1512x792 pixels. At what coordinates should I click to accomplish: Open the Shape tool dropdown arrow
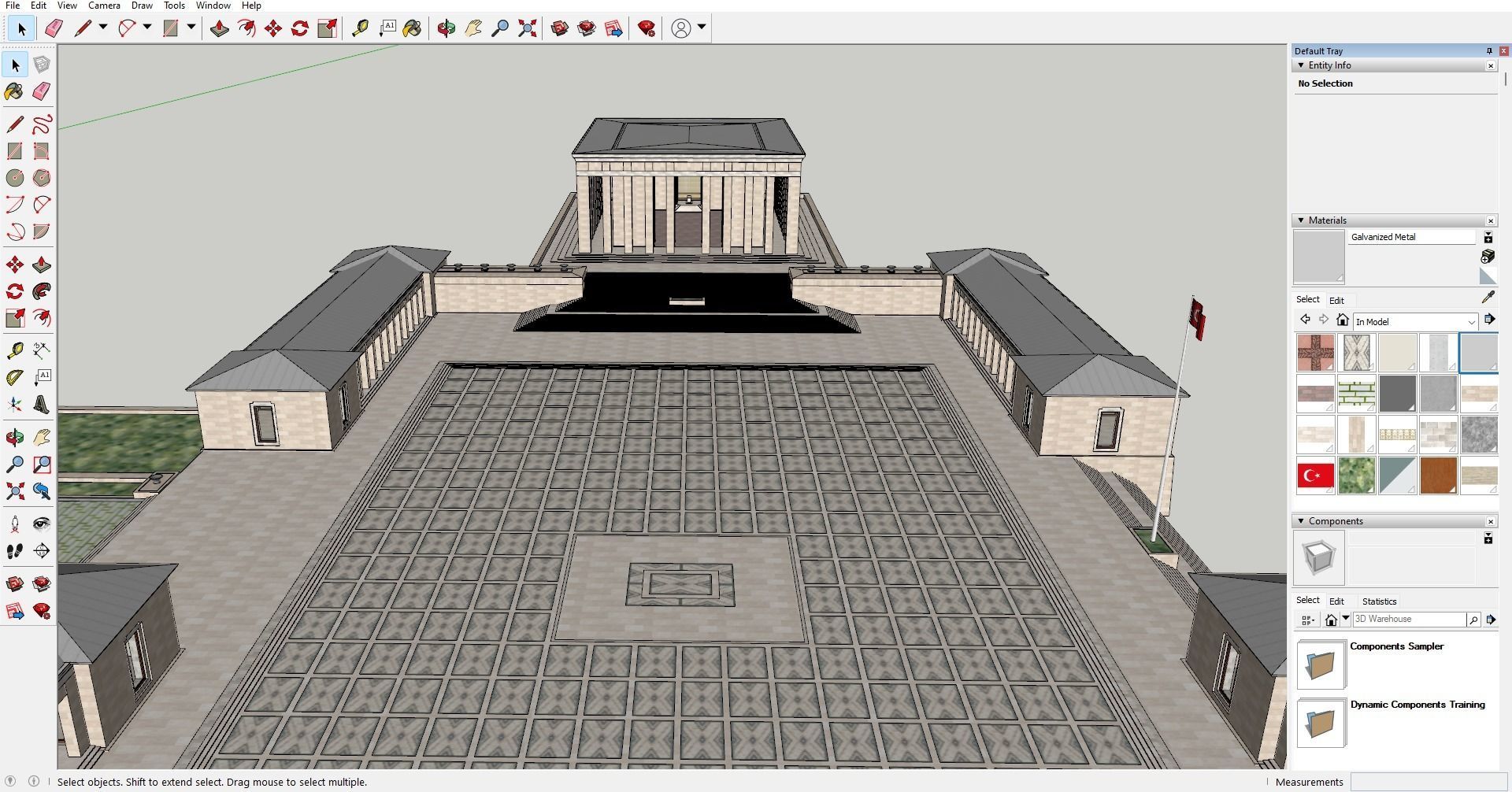click(x=191, y=27)
